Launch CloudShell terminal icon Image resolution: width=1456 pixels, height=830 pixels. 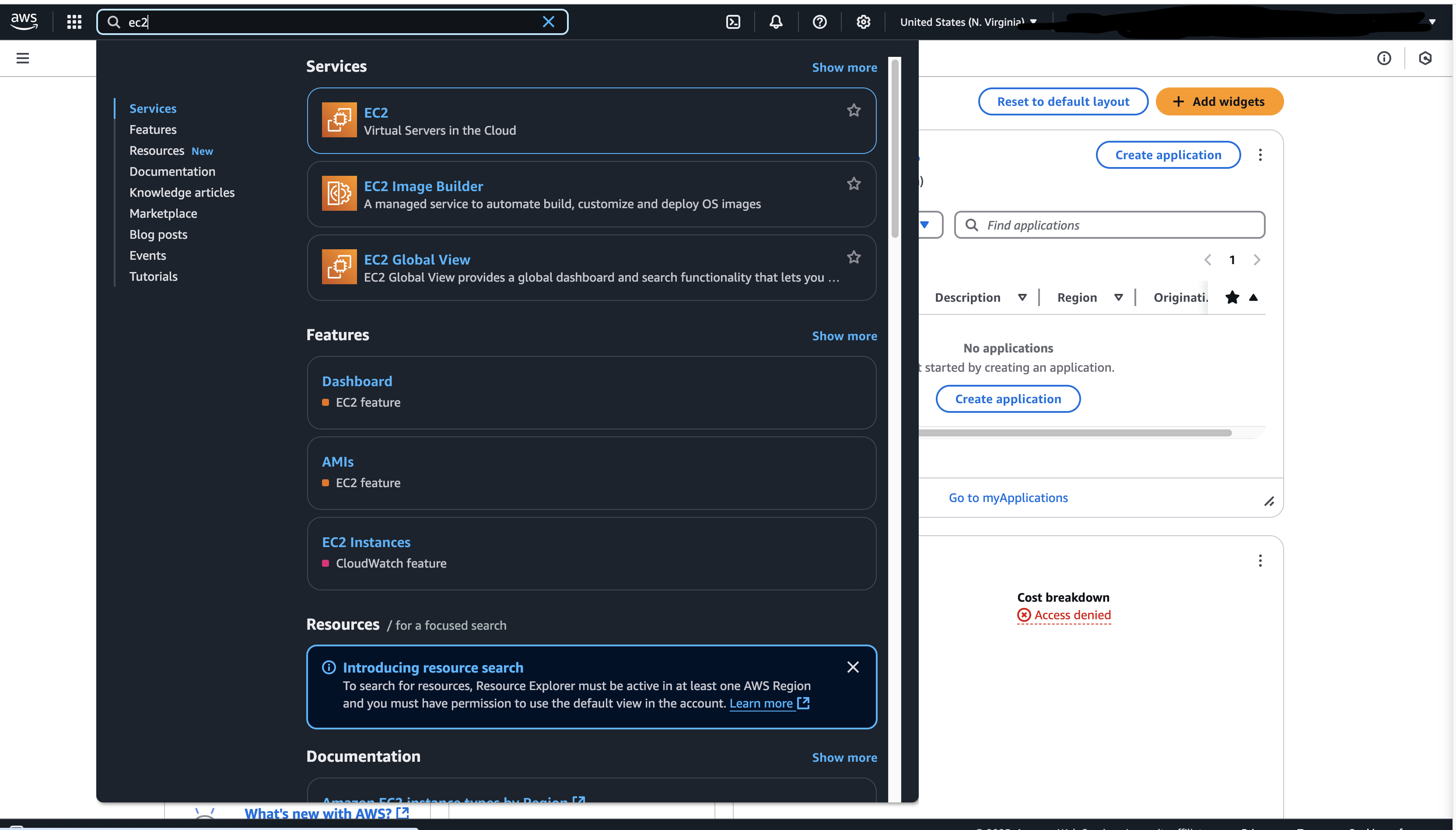733,22
